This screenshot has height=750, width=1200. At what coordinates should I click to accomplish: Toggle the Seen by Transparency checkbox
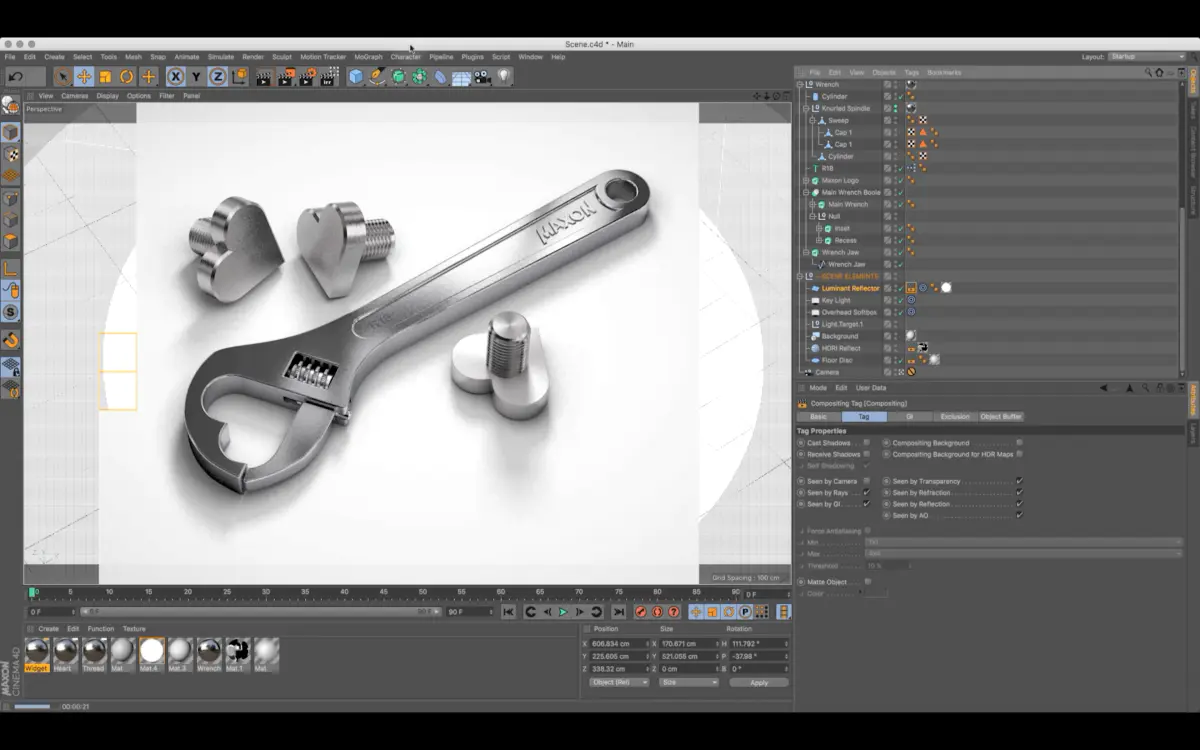click(x=1019, y=481)
